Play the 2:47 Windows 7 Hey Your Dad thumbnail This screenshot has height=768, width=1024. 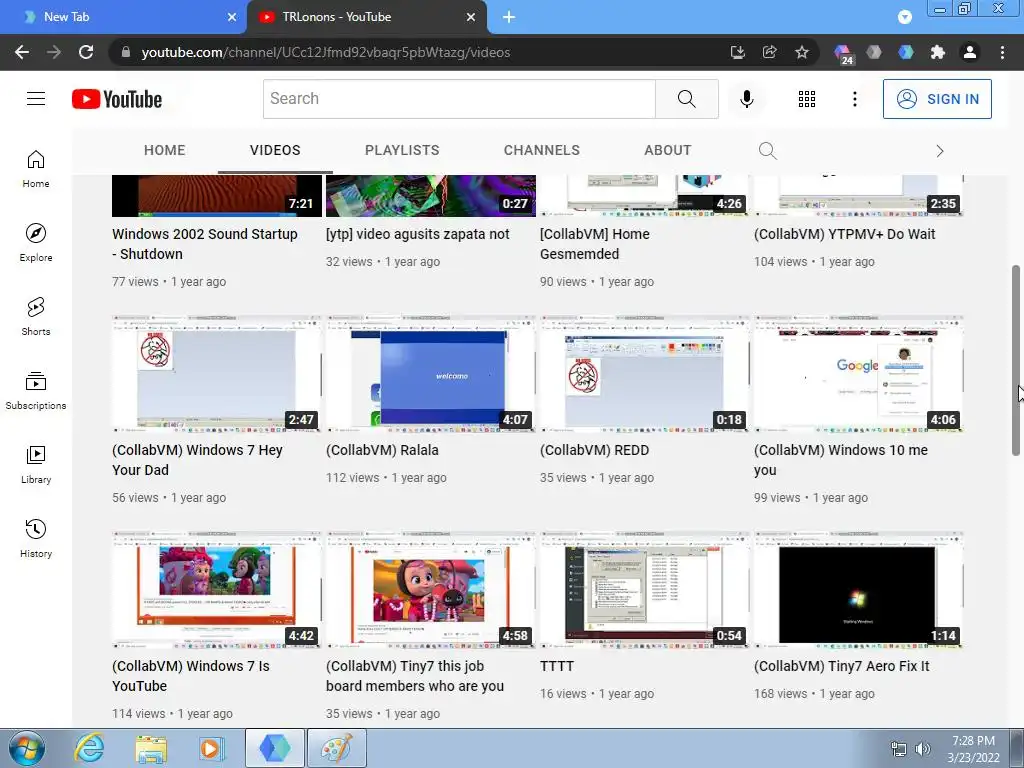217,374
